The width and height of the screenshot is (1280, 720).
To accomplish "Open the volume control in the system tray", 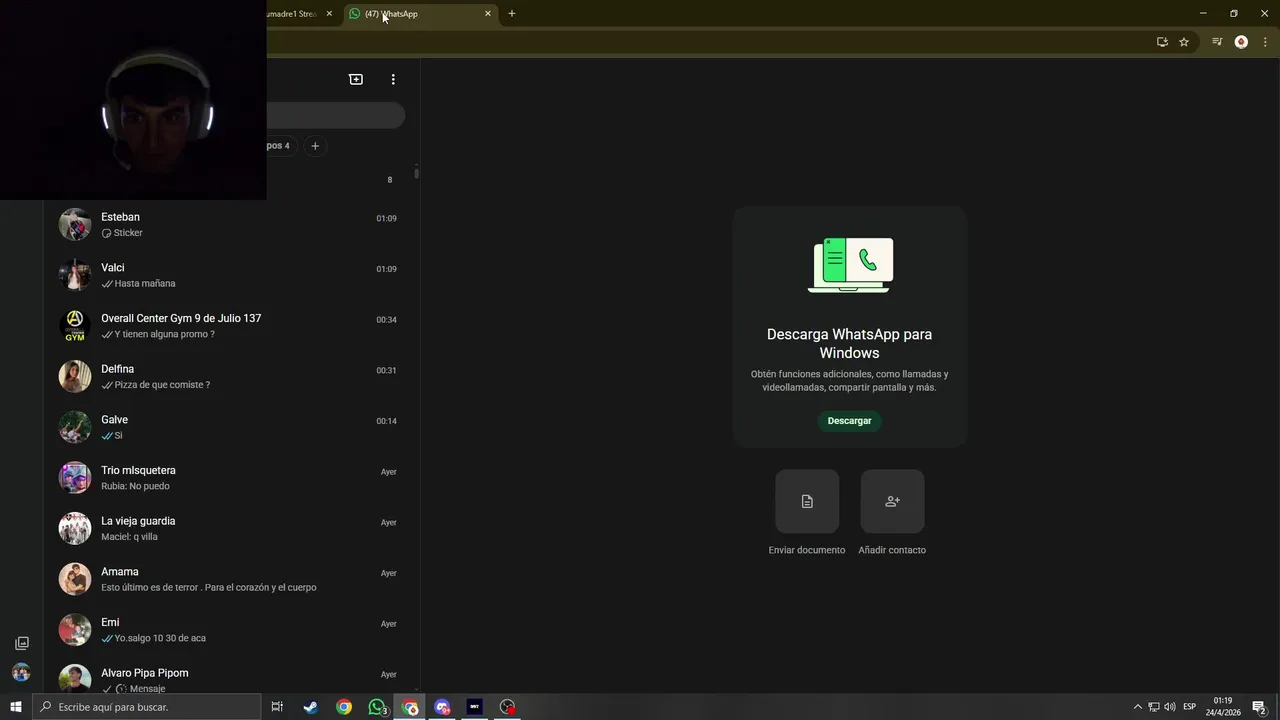I will pyautogui.click(x=1170, y=707).
